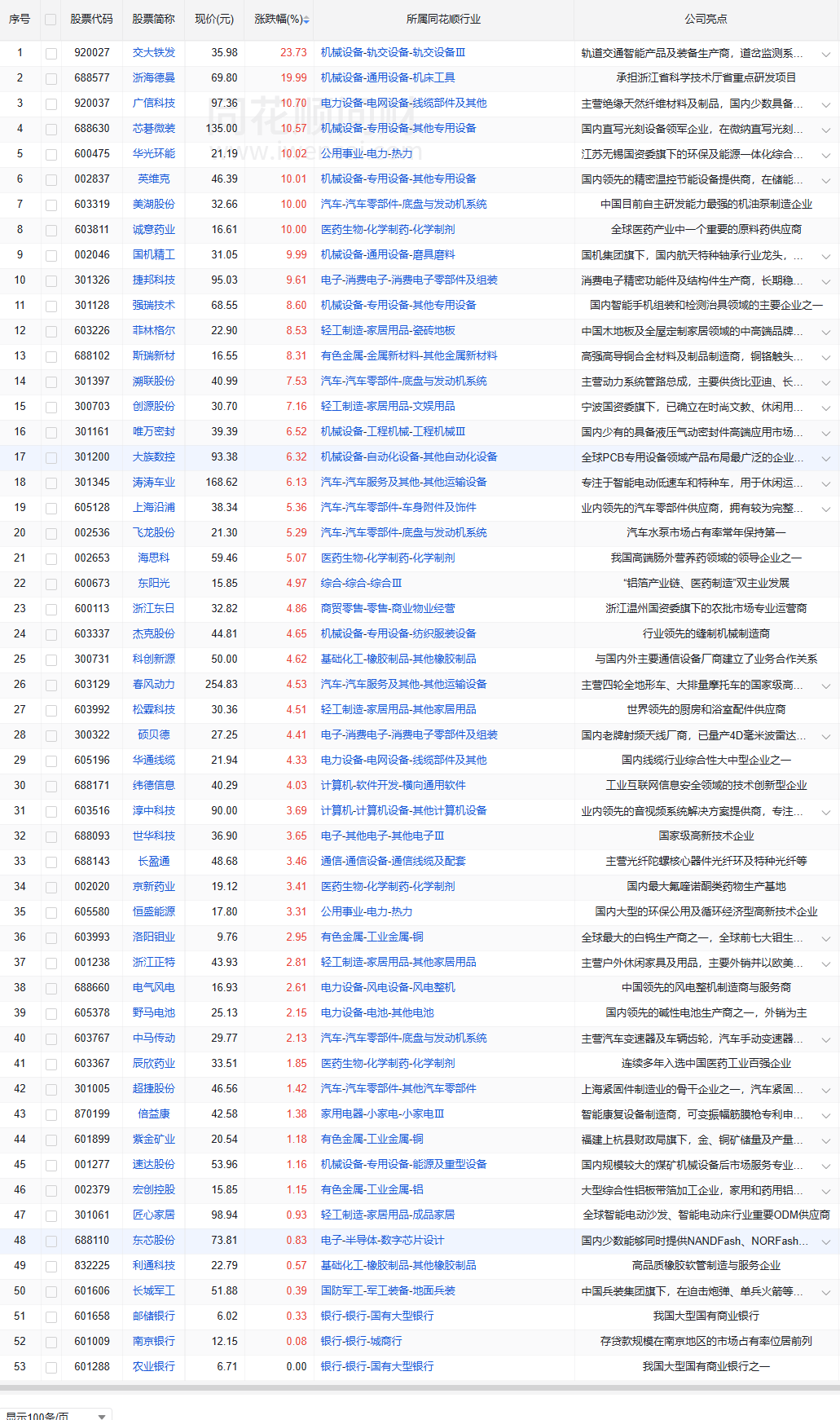Open industry link 商贸零售-零售-商业物业经营

[388, 608]
